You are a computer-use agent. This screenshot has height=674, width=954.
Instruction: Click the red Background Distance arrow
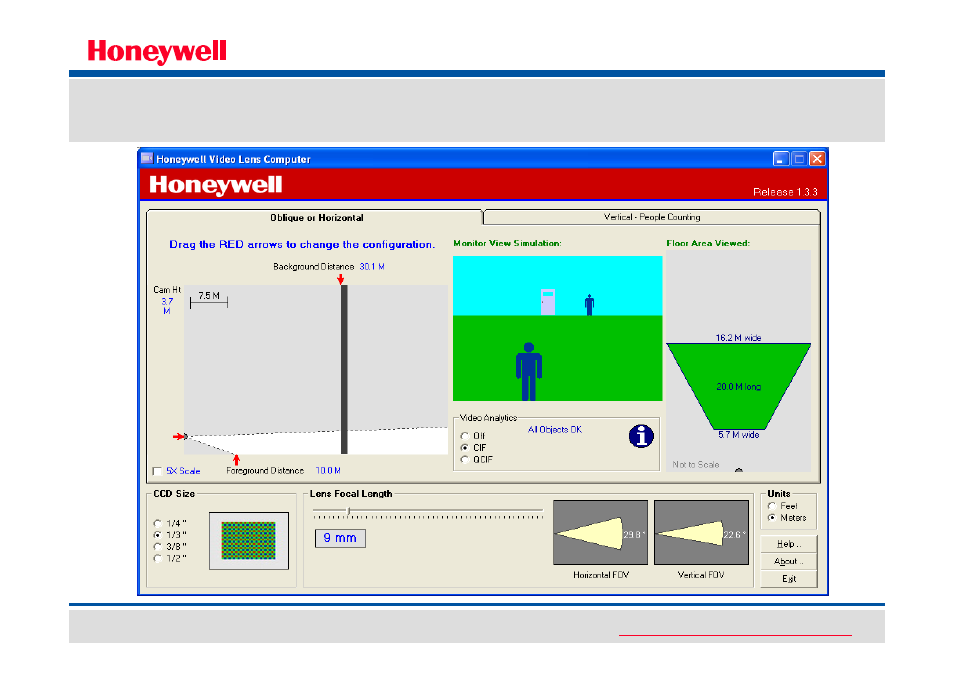click(341, 279)
